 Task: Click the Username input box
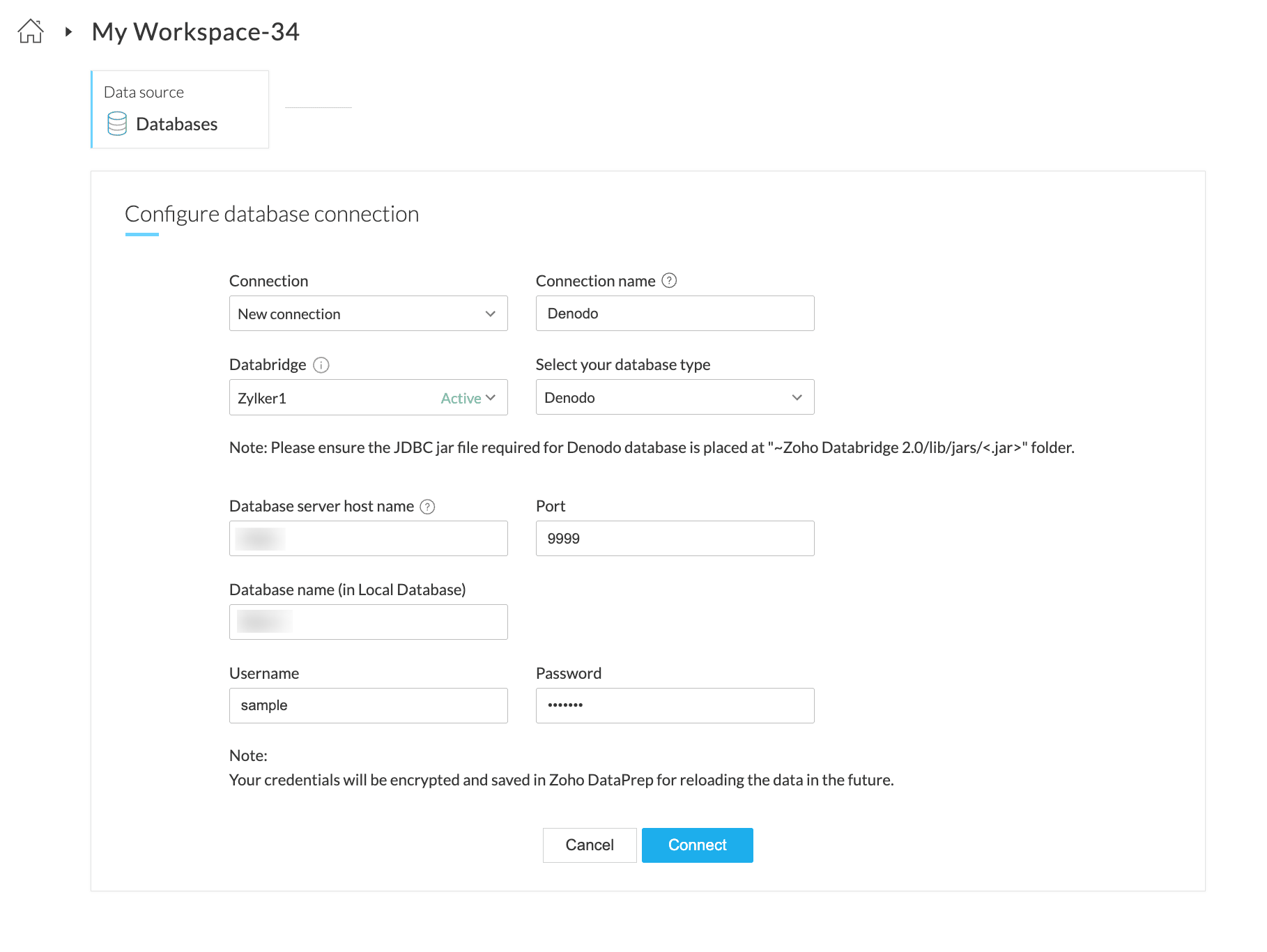368,705
